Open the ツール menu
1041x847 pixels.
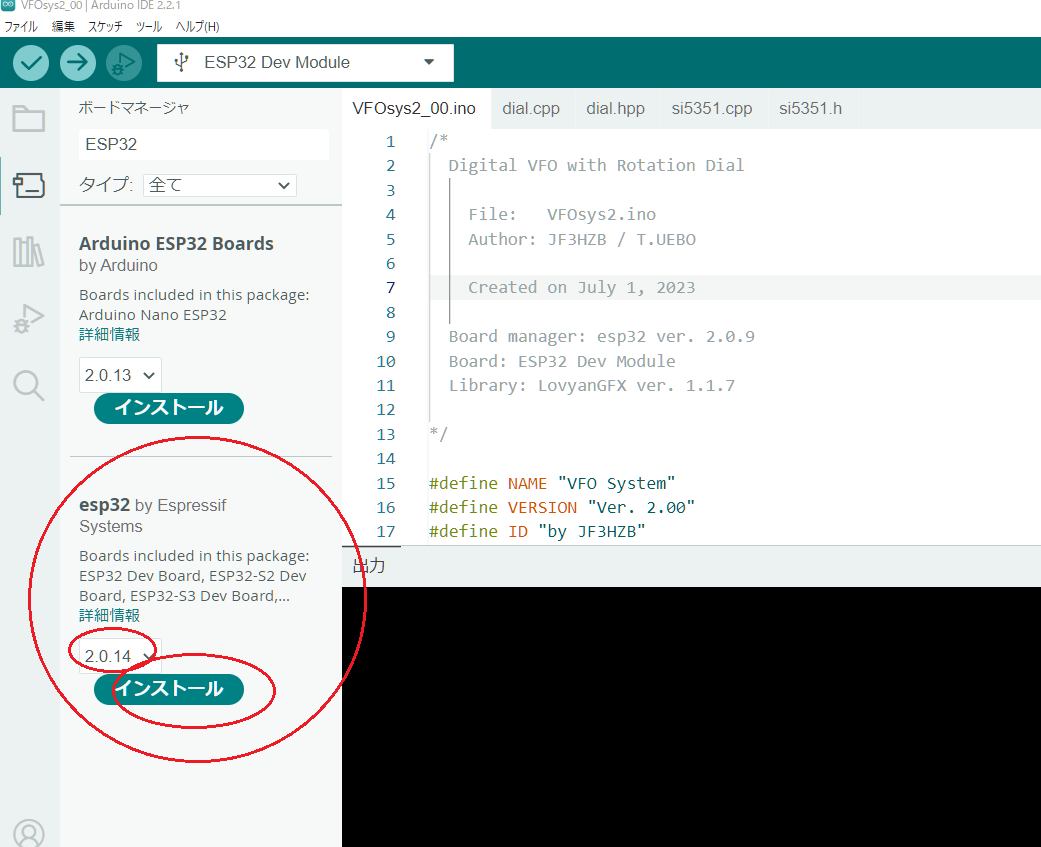coord(149,27)
